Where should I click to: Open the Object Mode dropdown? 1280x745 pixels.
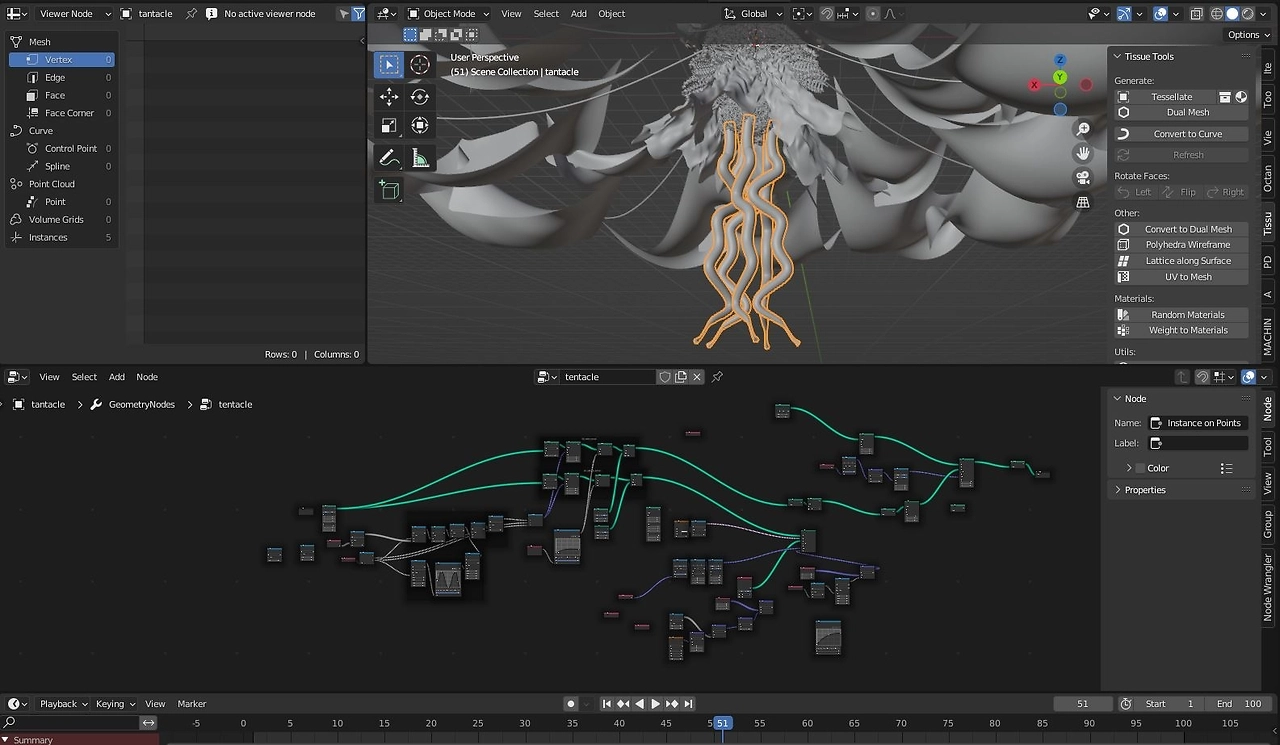(x=448, y=14)
